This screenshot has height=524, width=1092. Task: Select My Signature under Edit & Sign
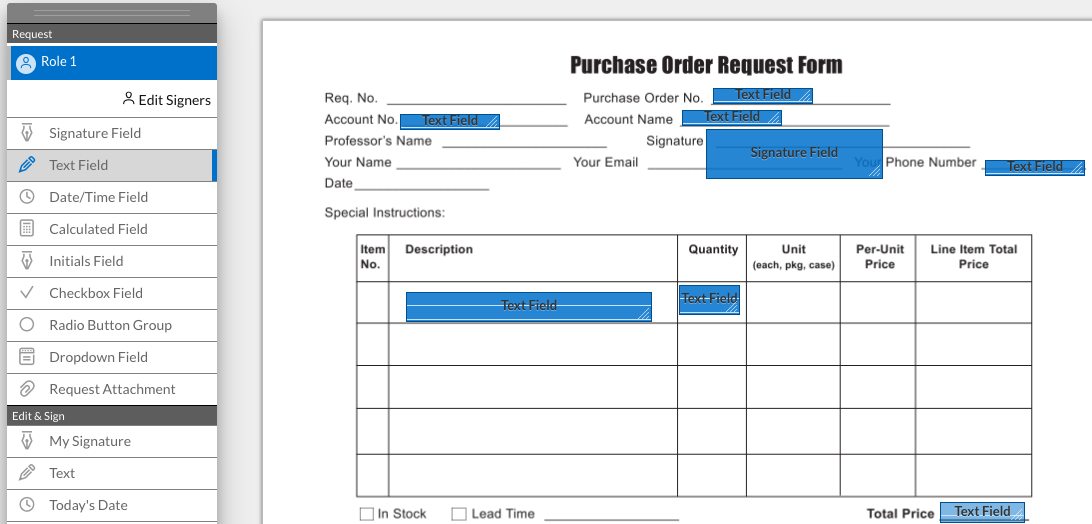point(90,441)
